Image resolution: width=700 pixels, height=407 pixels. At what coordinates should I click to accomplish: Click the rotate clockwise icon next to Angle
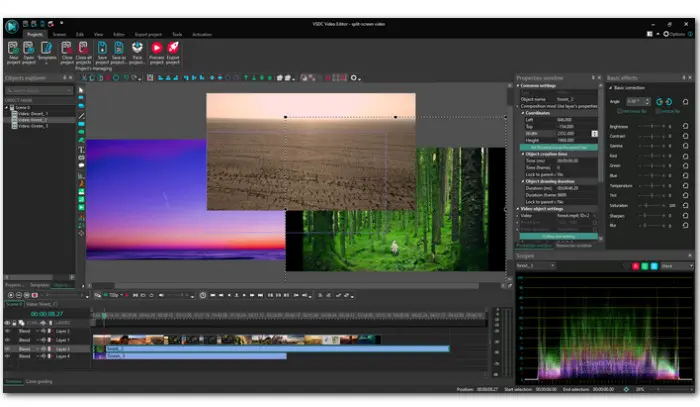[x=669, y=102]
